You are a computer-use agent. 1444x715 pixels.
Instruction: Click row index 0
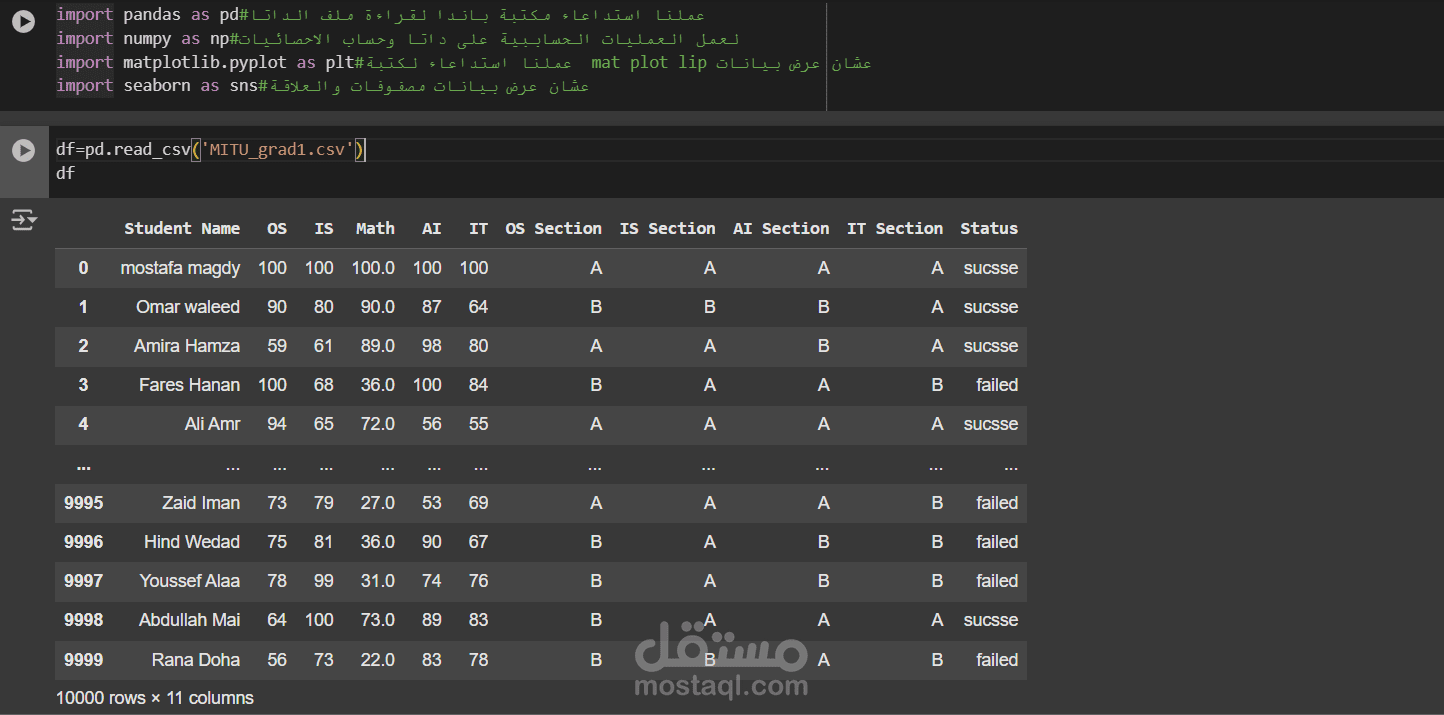(83, 268)
